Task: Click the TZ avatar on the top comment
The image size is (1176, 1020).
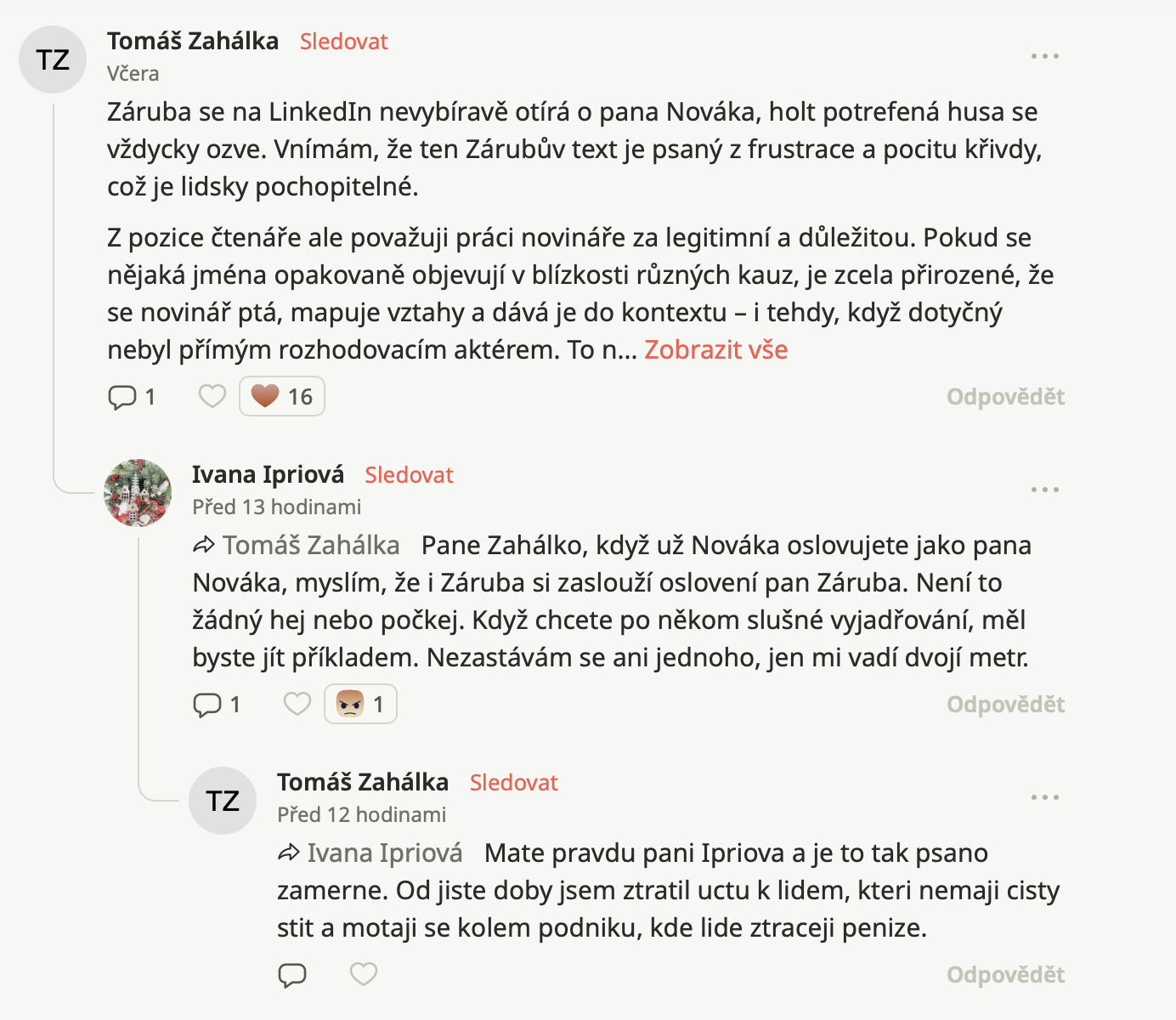Action: click(53, 59)
